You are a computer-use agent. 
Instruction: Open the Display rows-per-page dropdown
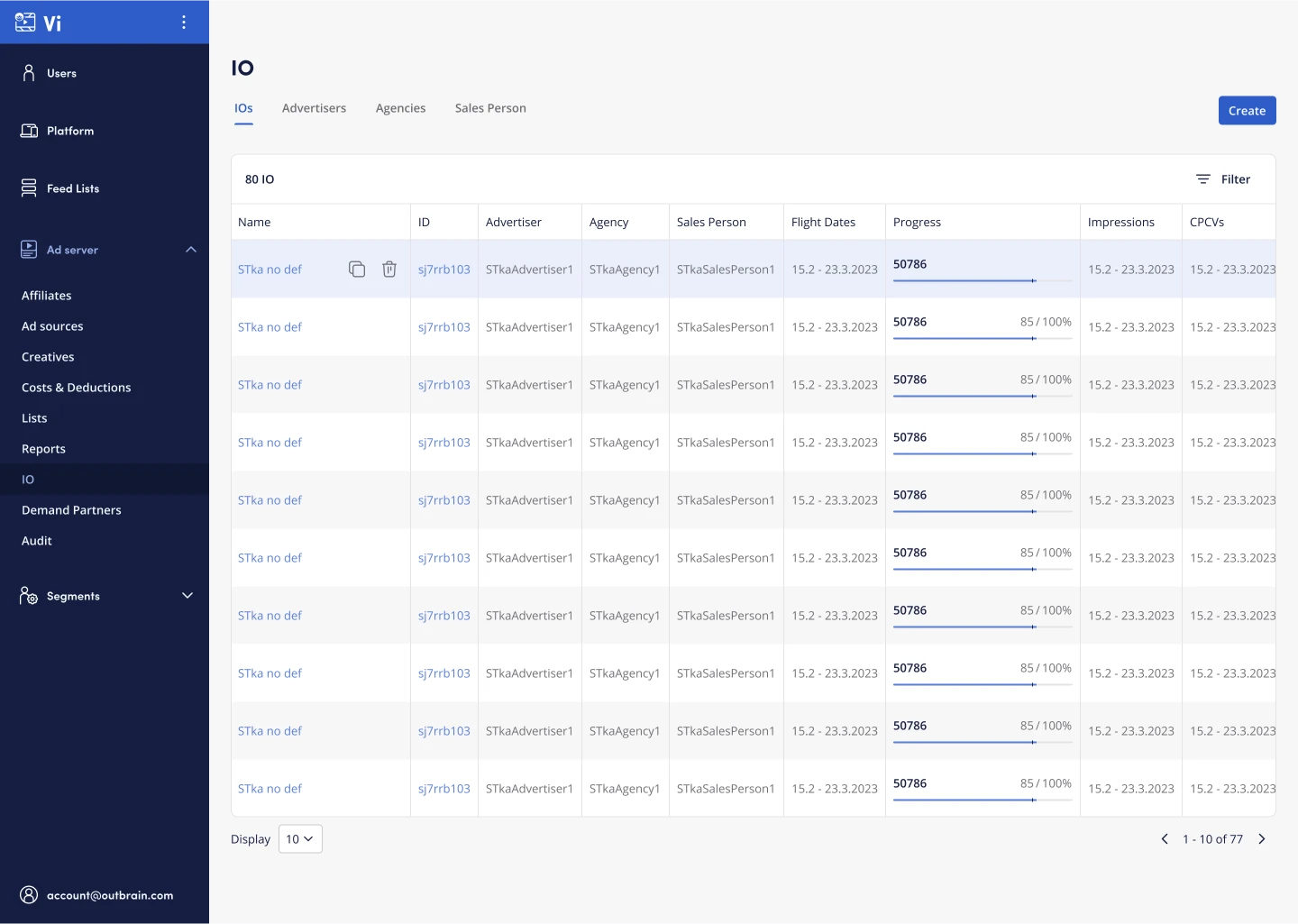pos(300,839)
